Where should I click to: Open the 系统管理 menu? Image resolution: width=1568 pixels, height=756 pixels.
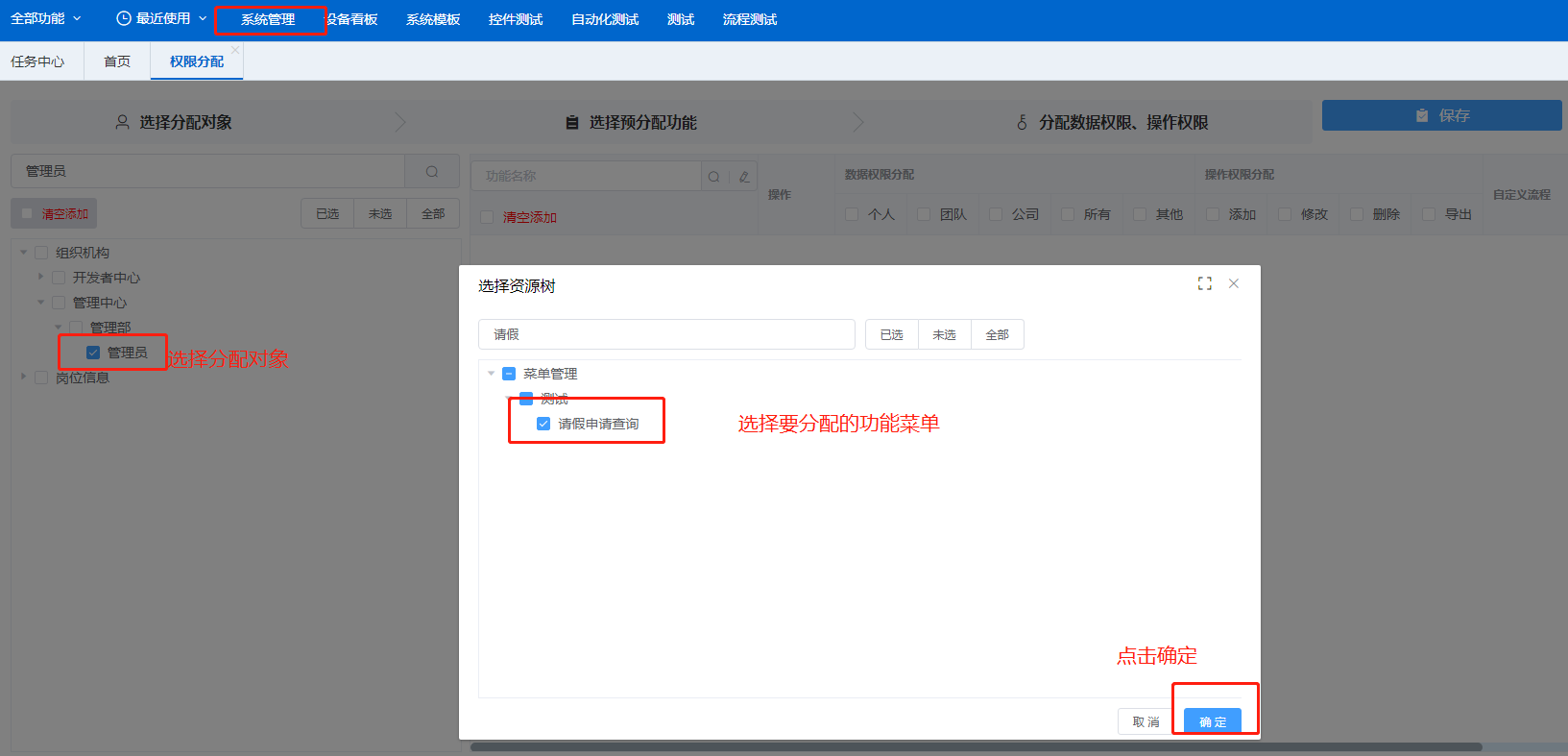(268, 19)
